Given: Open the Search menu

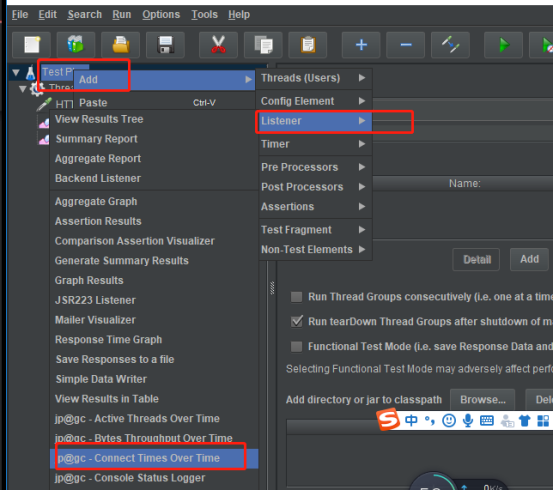Looking at the screenshot, I should [x=85, y=14].
